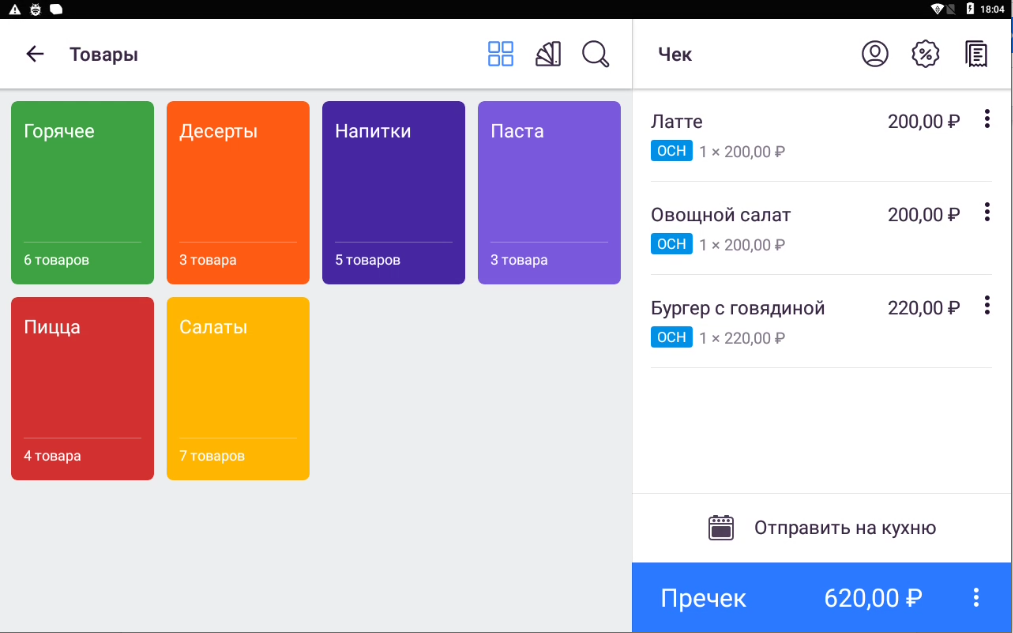Open the Салаты category
The image size is (1013, 633).
[238, 388]
